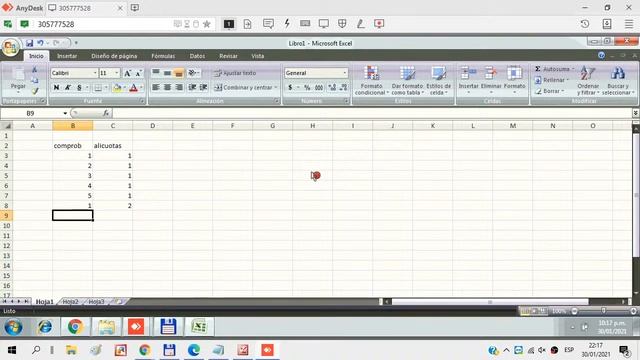Select column B header
640x360 pixels.
[x=73, y=126]
